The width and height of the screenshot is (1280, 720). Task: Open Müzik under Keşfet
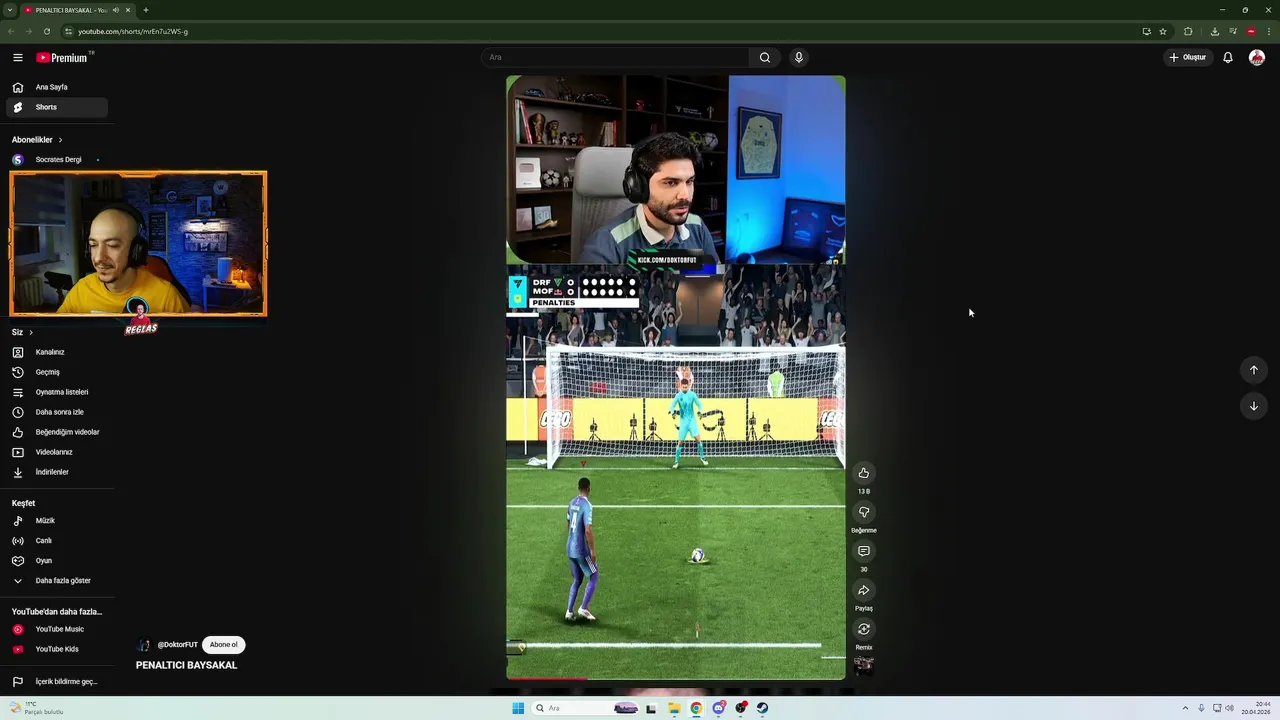[56, 521]
